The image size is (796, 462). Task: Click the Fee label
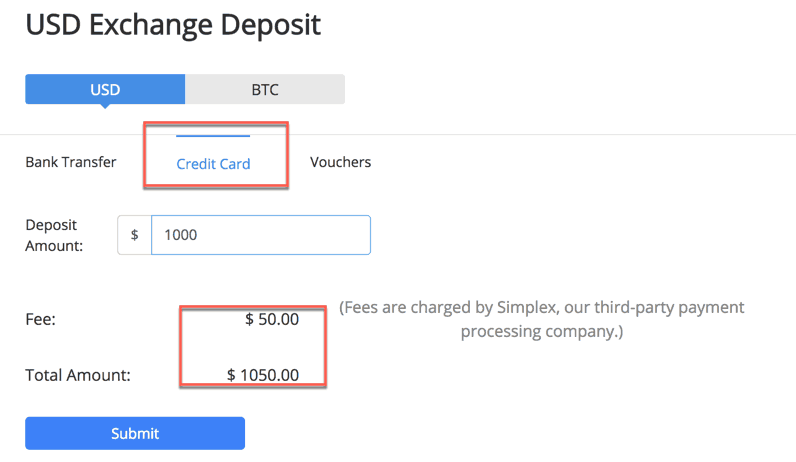coord(41,319)
